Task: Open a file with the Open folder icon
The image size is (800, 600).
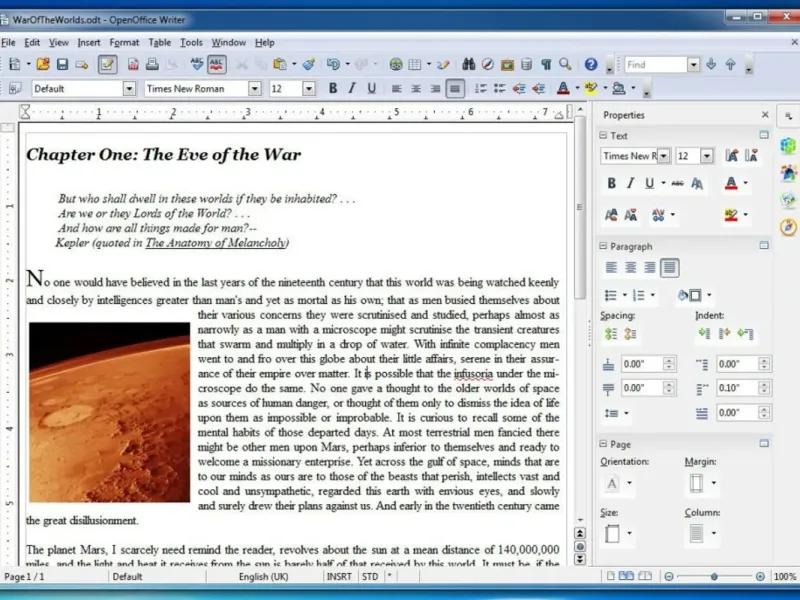Action: click(x=43, y=64)
